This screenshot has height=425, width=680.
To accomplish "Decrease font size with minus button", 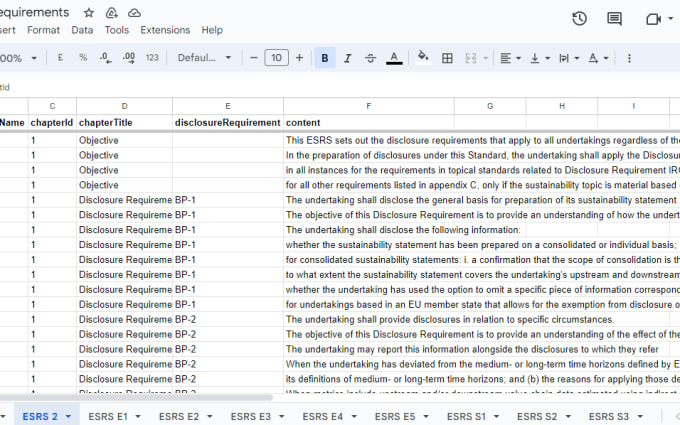I will (254, 58).
